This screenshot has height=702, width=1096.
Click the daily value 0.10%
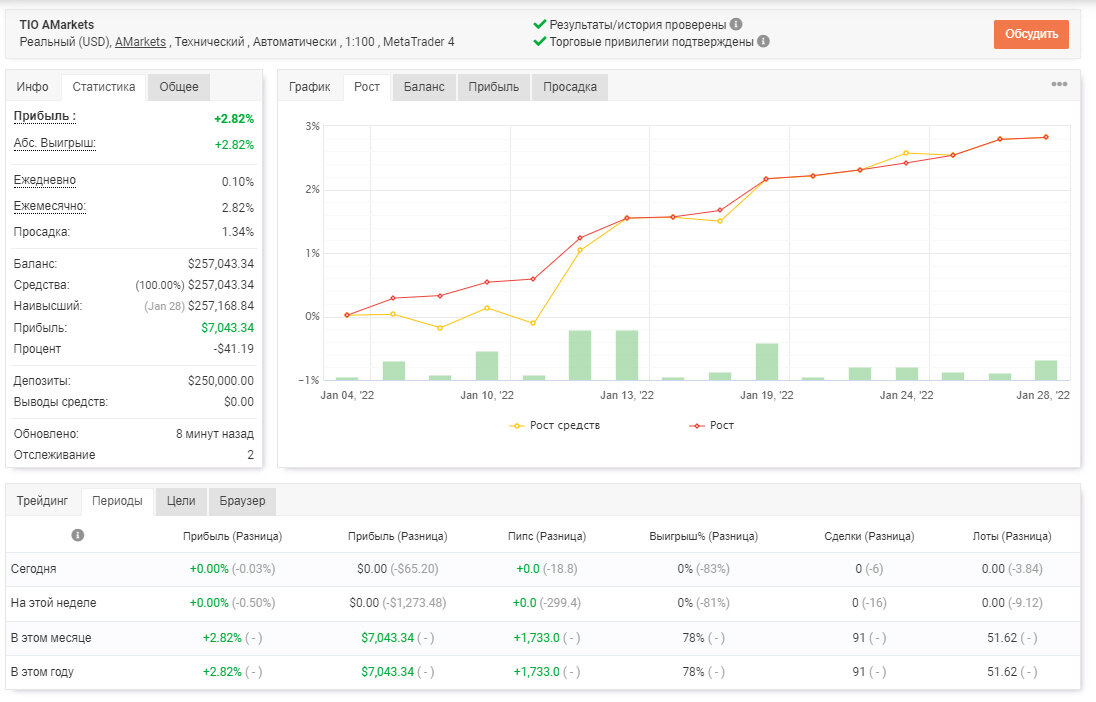click(x=238, y=182)
